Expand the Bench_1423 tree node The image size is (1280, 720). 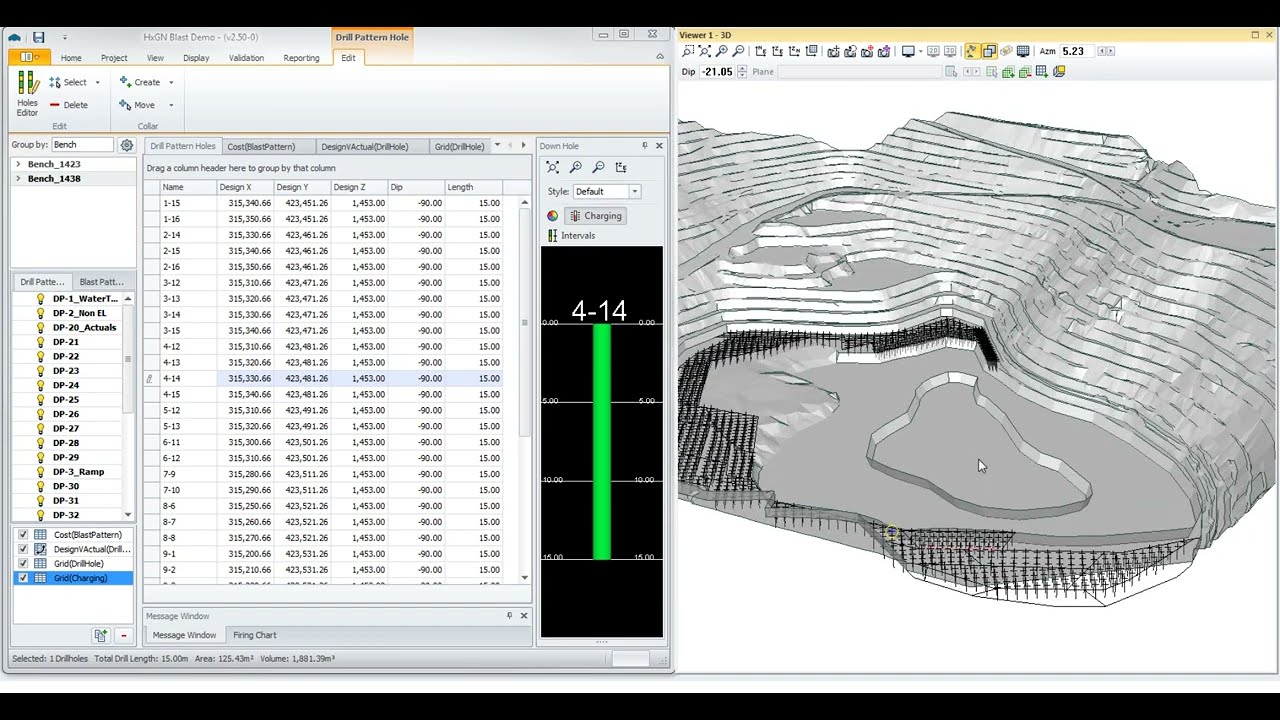point(18,164)
